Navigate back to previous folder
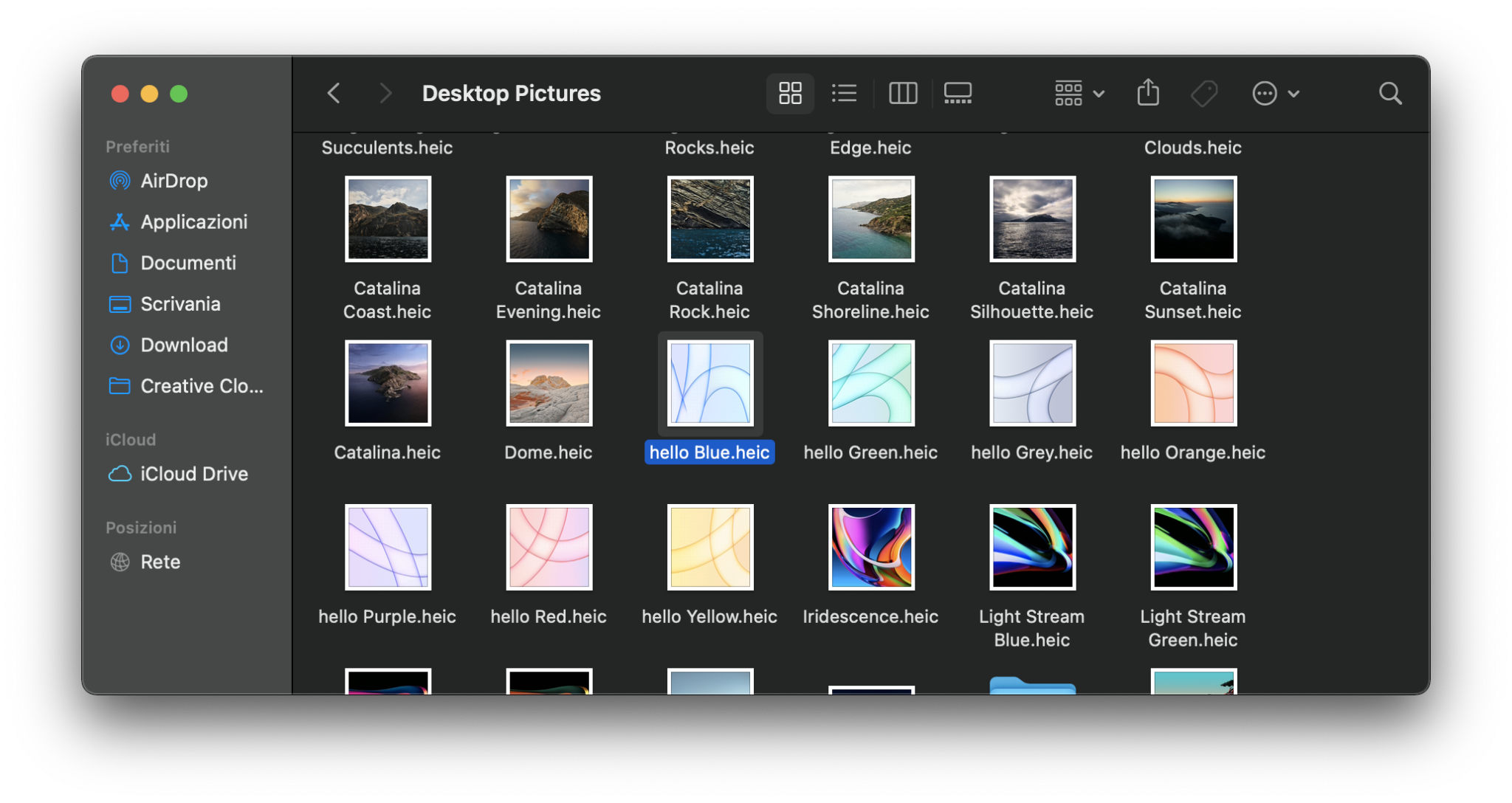 333,94
